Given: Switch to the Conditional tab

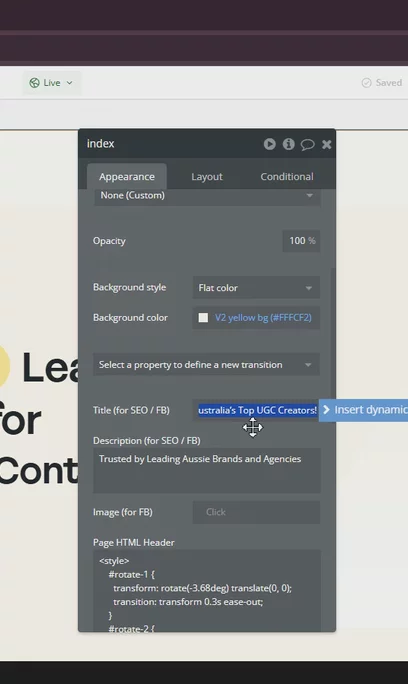Looking at the screenshot, I should pyautogui.click(x=287, y=177).
